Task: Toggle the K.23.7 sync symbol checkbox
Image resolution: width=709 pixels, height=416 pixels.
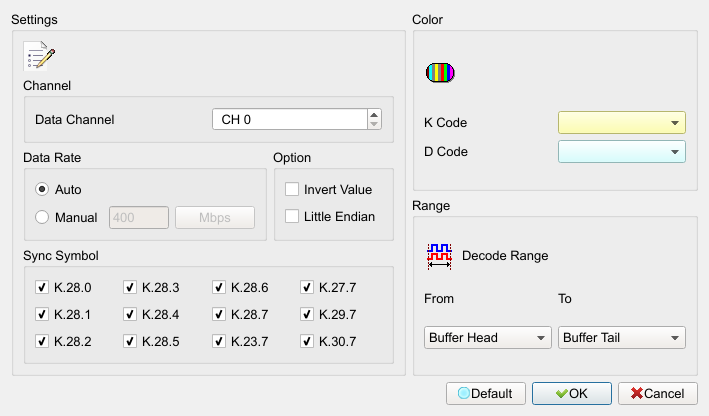Action: [219, 341]
